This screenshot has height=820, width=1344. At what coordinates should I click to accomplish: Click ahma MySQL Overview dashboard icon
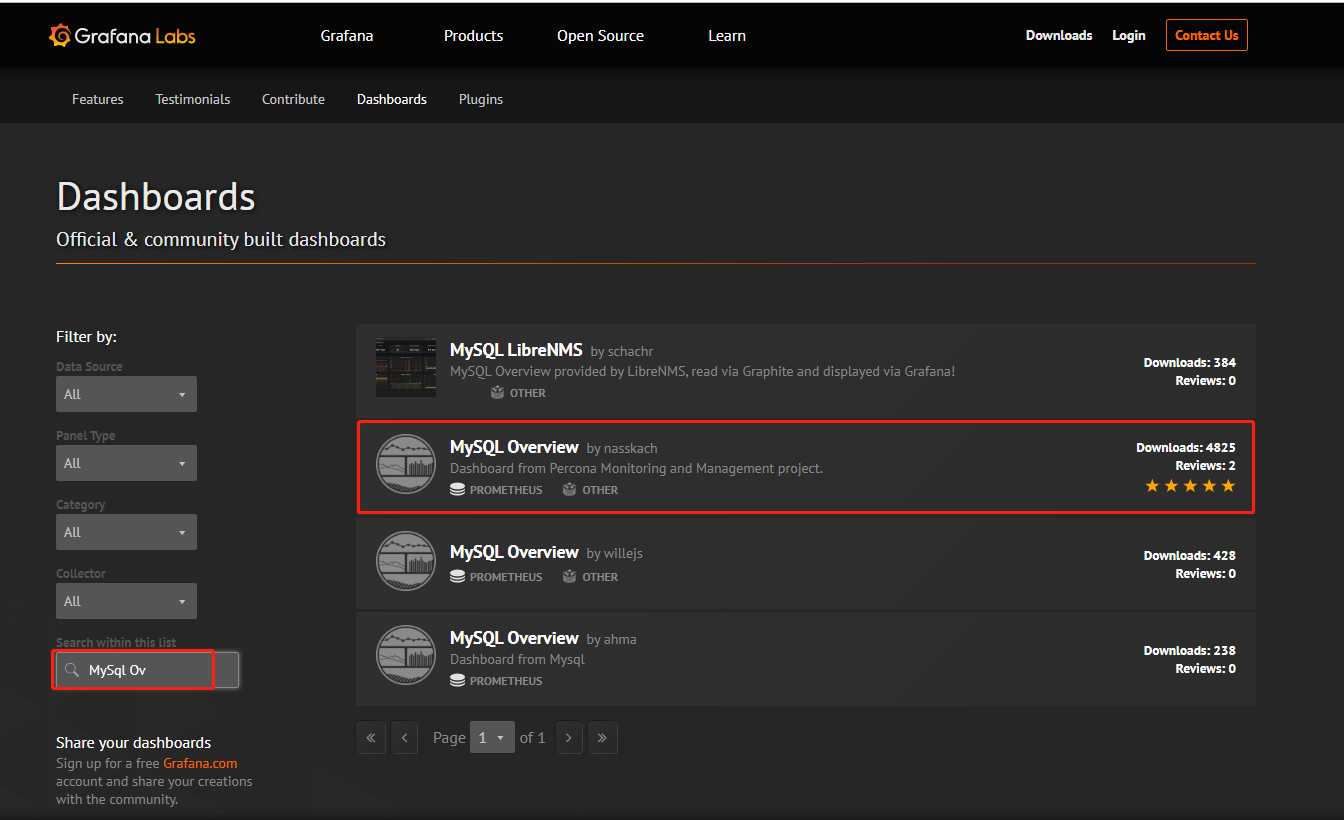[406, 655]
